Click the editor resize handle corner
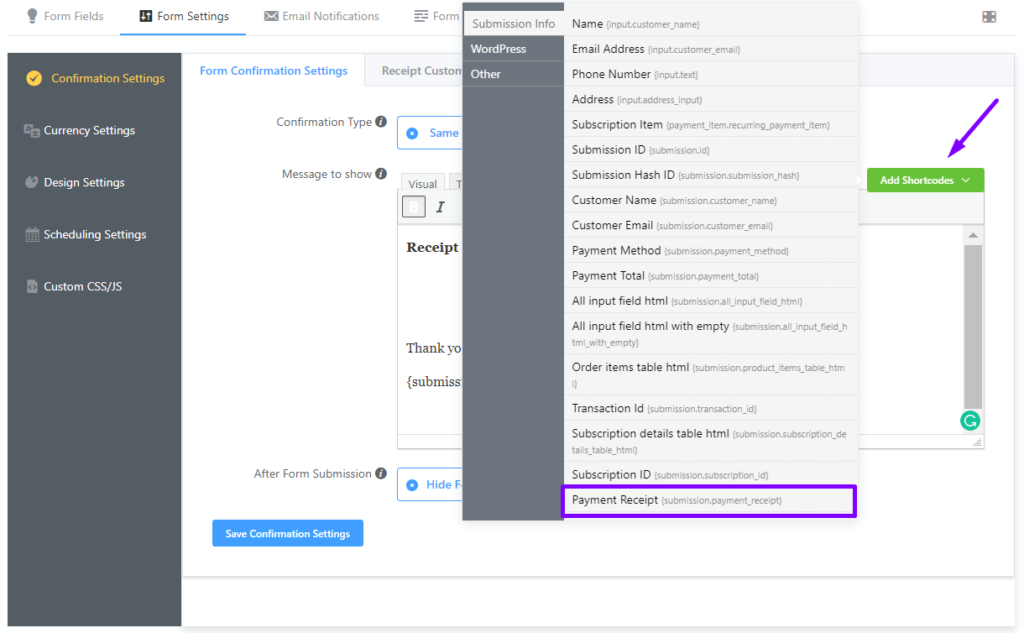Screen dimensions: 1024x633 (977, 442)
